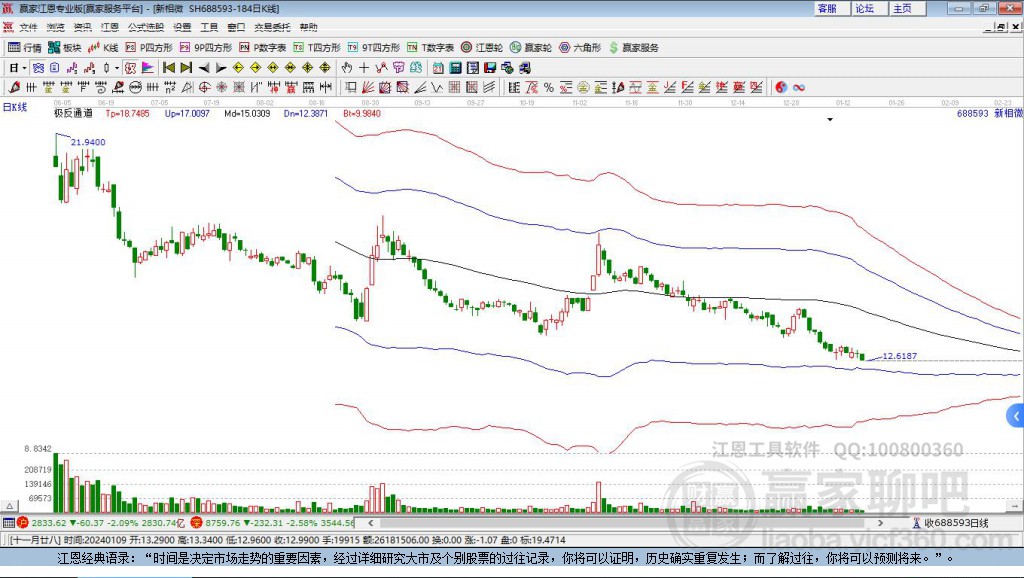Step chart right with black right arrow
Viewport: 1024px width, 578px height.
click(x=221, y=67)
